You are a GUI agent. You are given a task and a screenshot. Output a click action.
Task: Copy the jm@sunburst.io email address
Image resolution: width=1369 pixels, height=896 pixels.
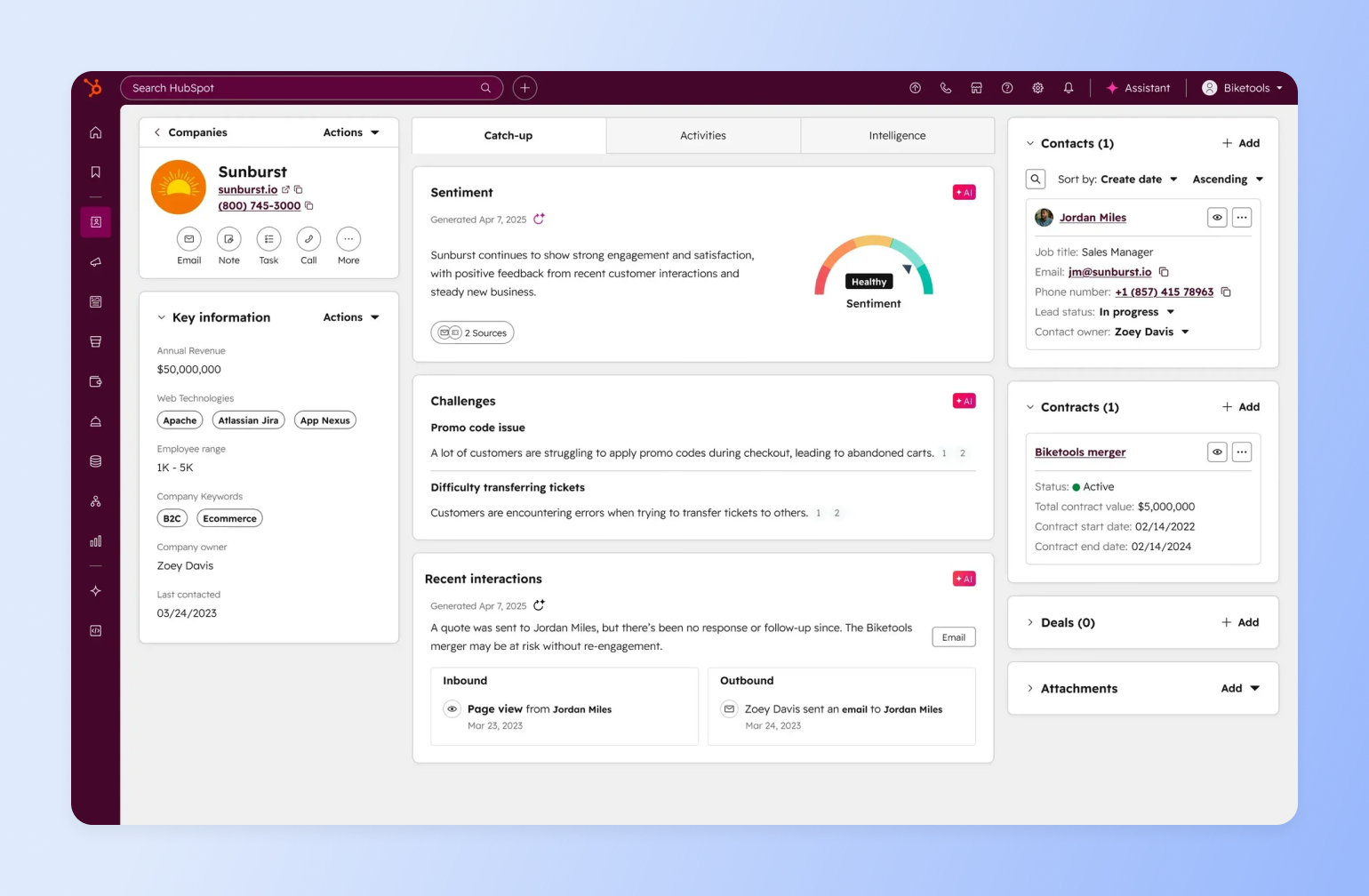(1164, 272)
